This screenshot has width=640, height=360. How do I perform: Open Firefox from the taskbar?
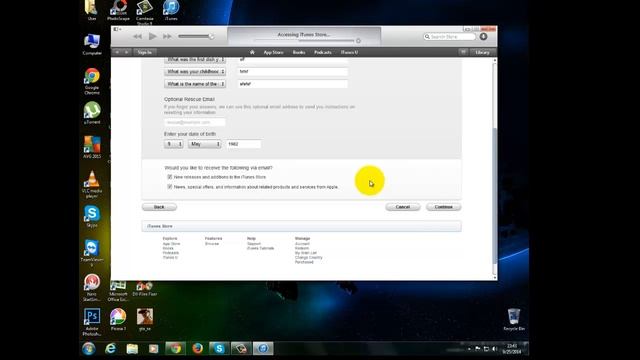pyautogui.click(x=198, y=349)
